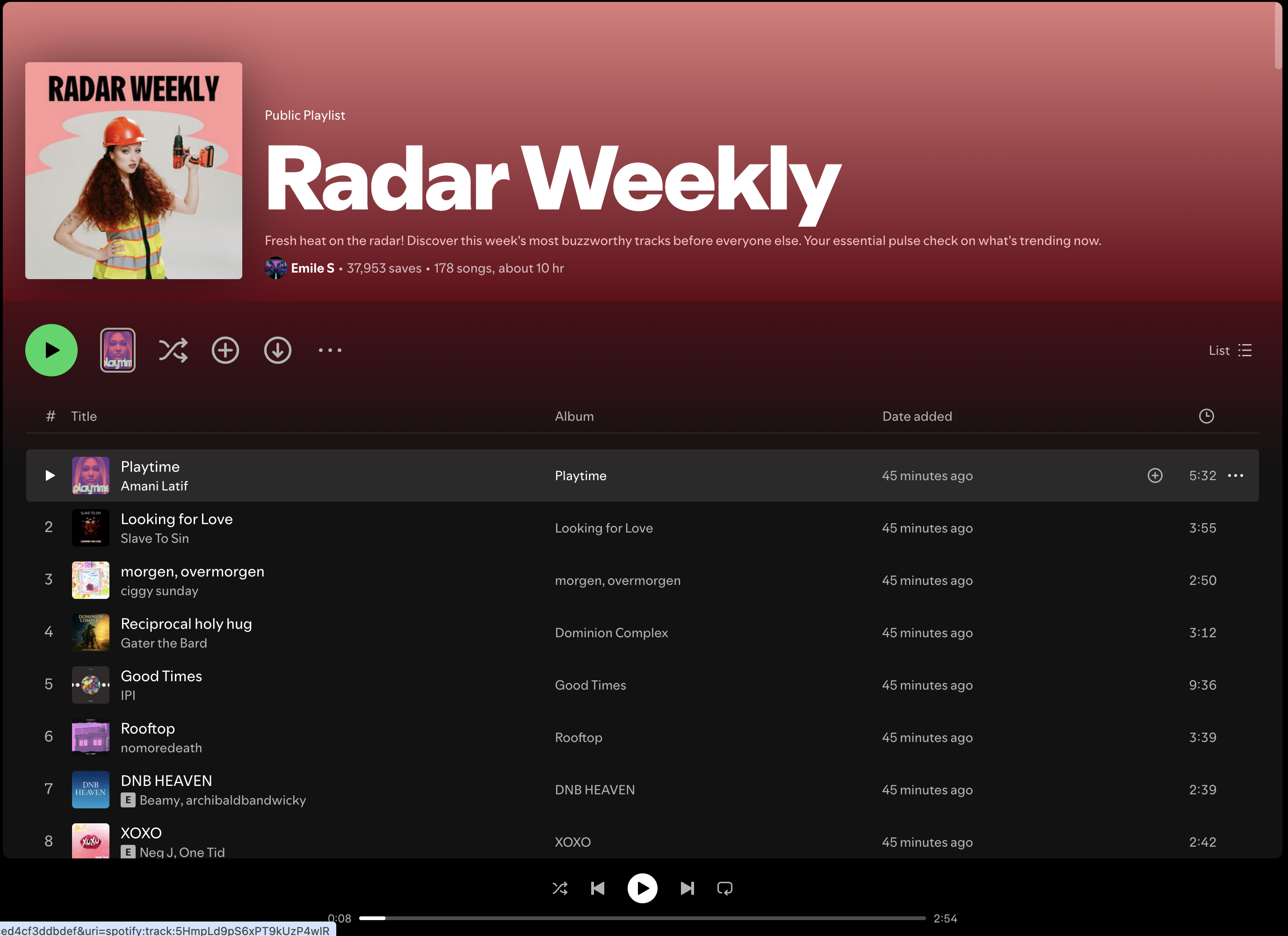Play the Playtime track row
The height and width of the screenshot is (936, 1288).
(50, 475)
